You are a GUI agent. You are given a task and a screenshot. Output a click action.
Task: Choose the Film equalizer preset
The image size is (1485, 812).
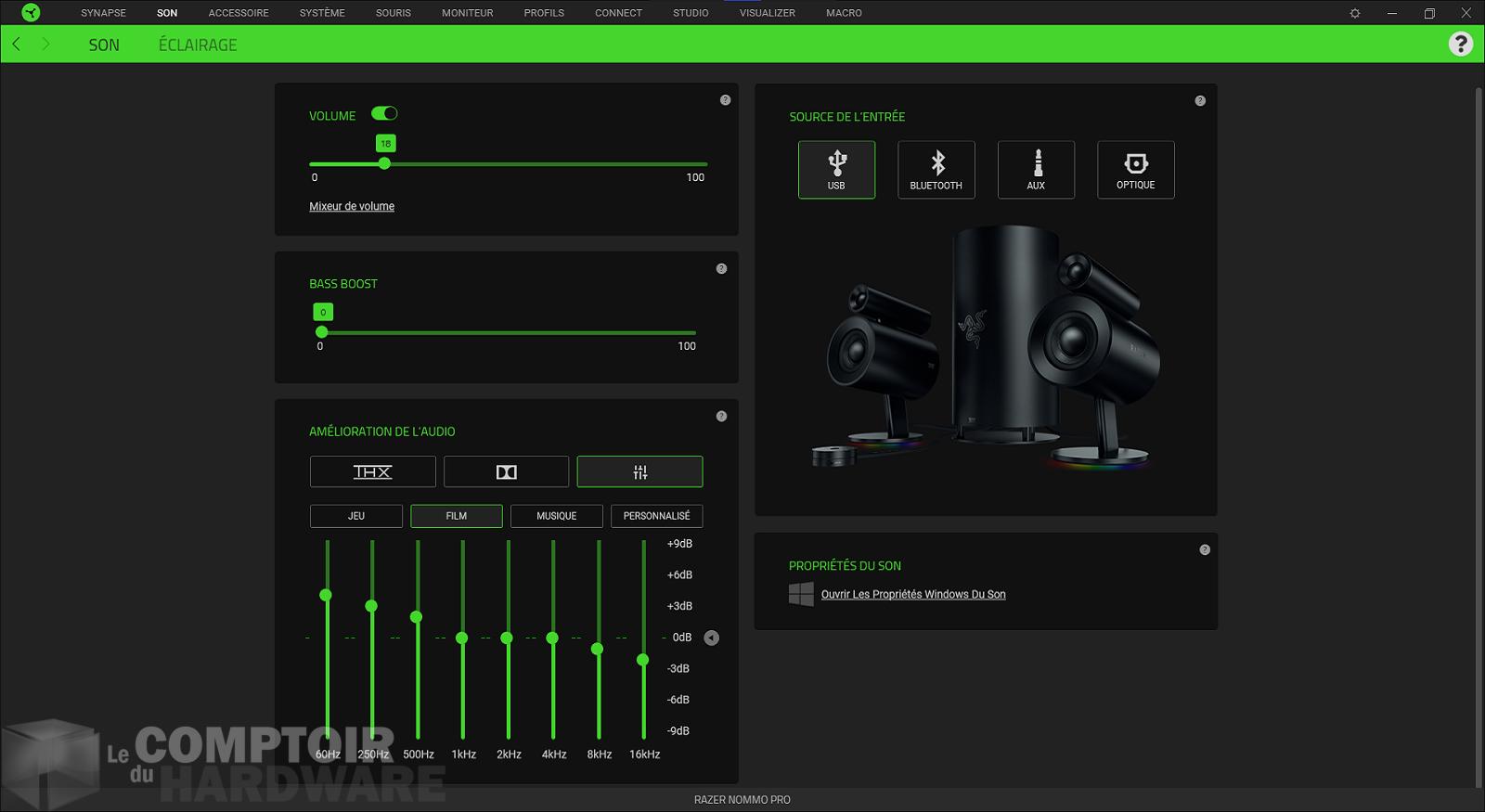point(457,516)
